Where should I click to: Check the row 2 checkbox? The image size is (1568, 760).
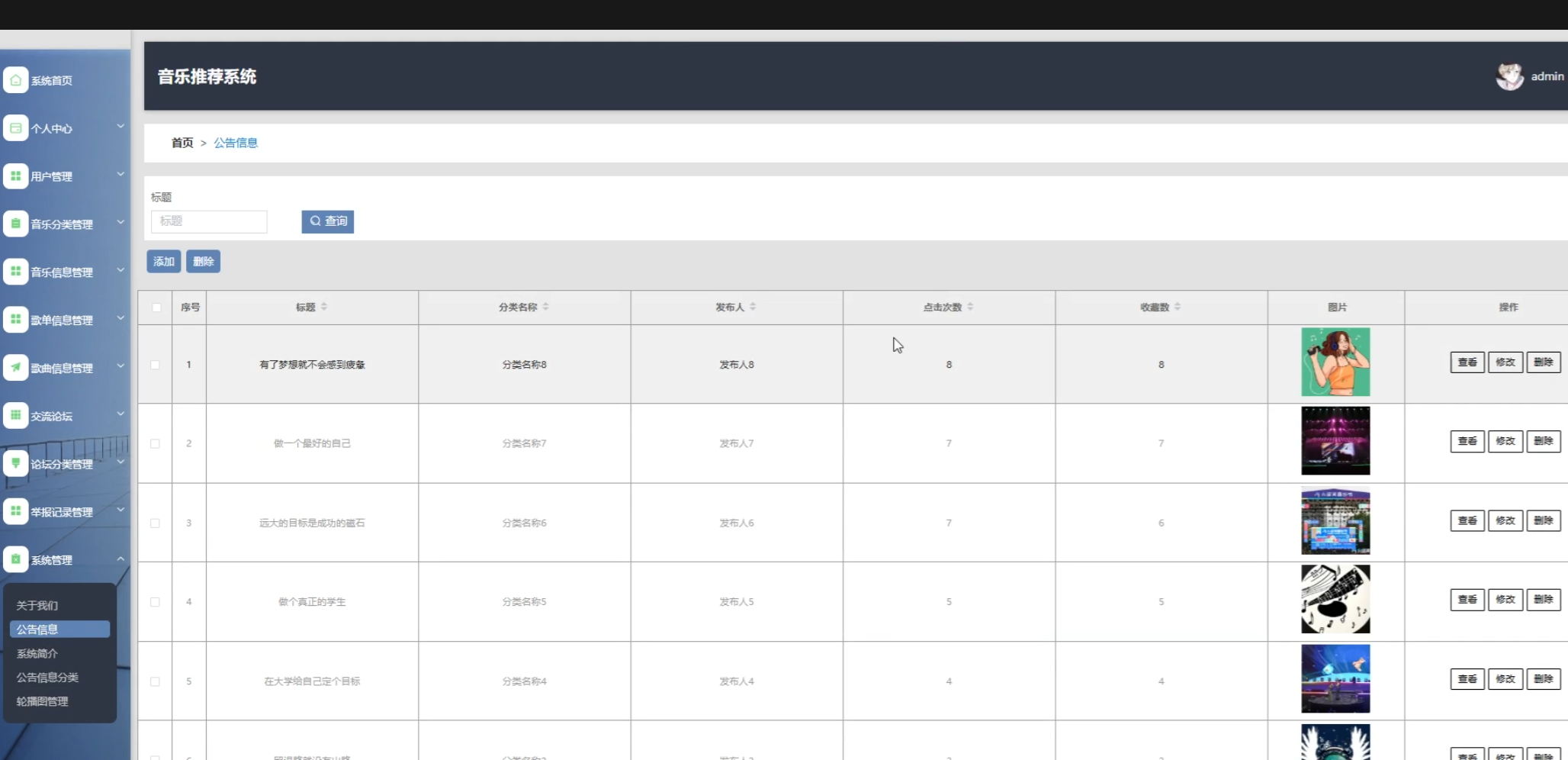tap(155, 443)
